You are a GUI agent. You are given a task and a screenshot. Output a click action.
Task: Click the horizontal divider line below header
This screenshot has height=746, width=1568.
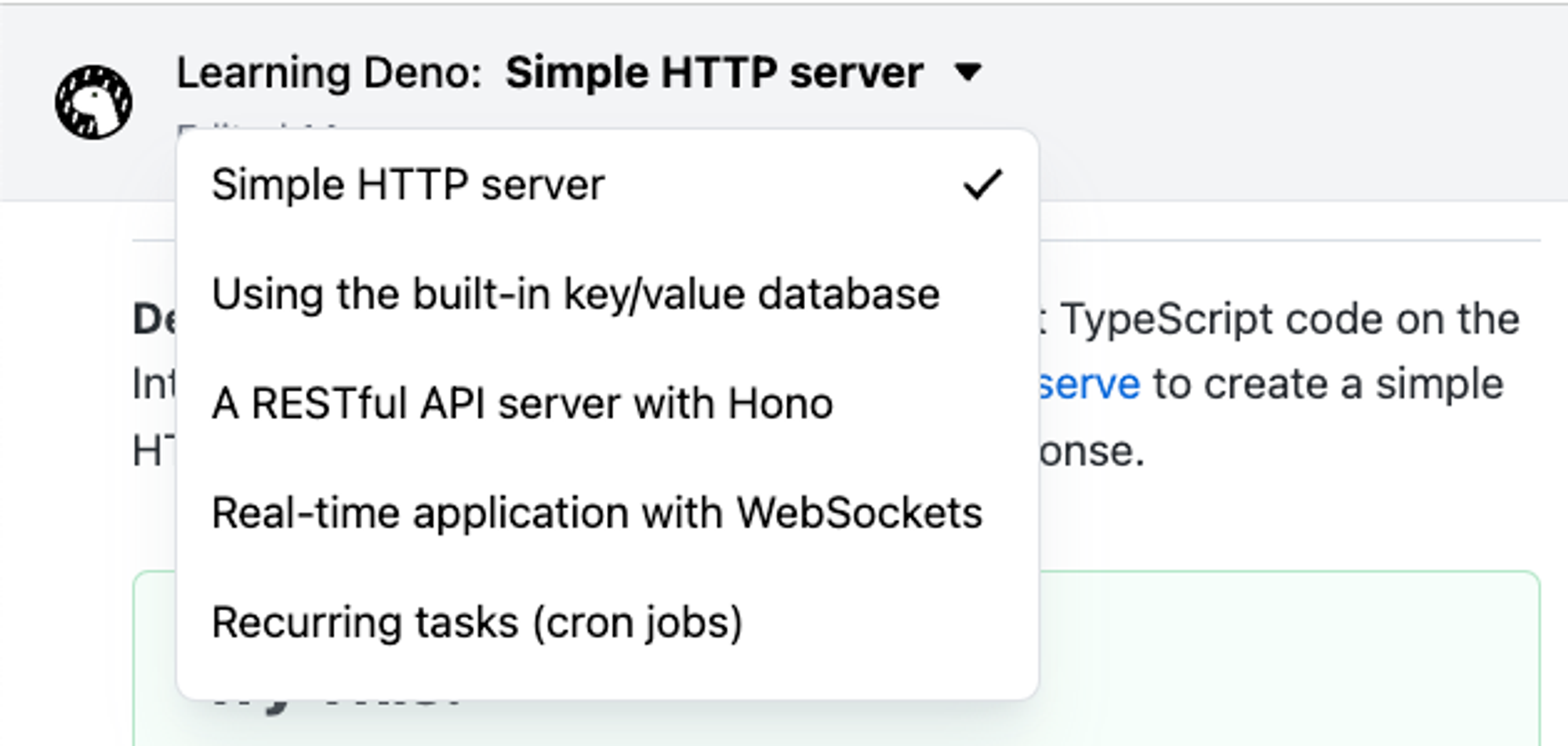(1286, 241)
